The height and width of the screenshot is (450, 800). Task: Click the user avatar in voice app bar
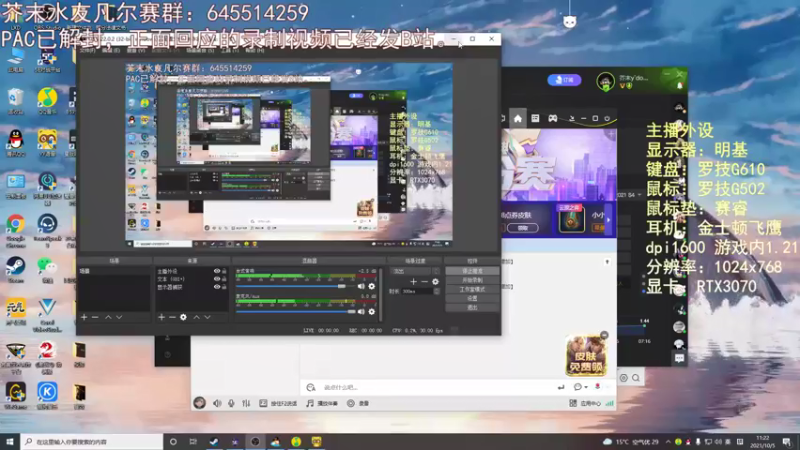(199, 403)
